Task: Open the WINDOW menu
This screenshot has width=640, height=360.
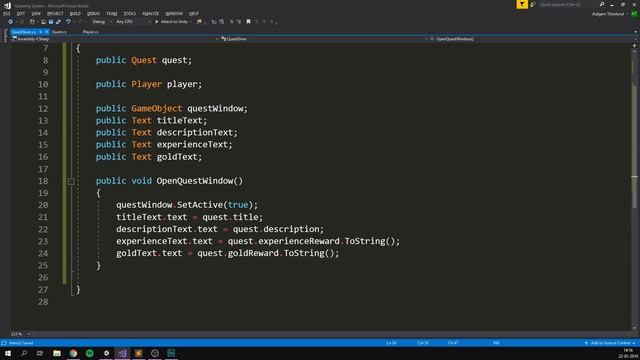Action: 174,13
